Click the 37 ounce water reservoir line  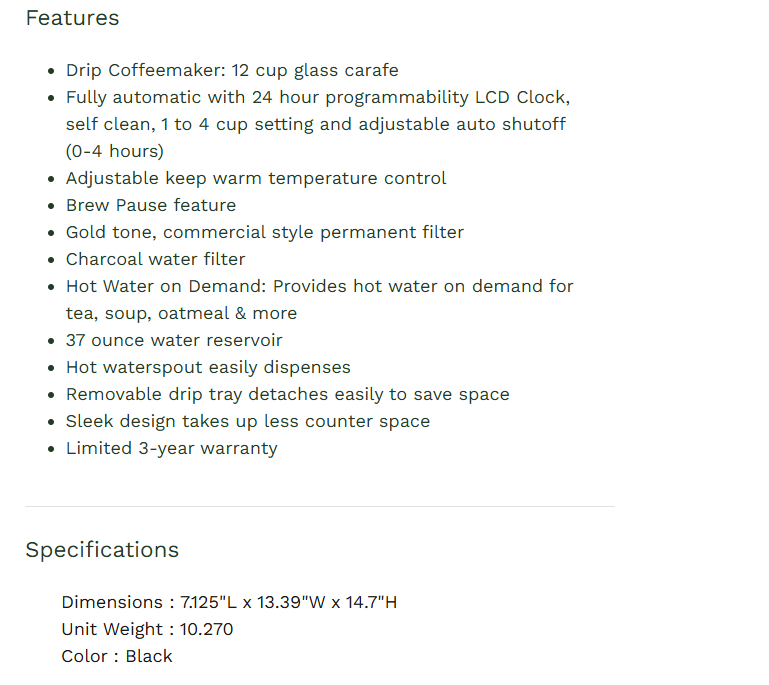[174, 340]
